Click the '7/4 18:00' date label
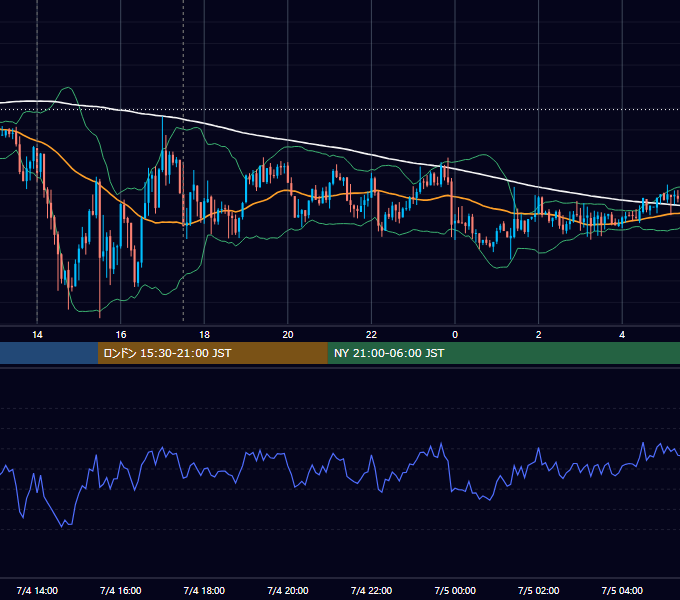The height and width of the screenshot is (600, 680). [x=204, y=590]
